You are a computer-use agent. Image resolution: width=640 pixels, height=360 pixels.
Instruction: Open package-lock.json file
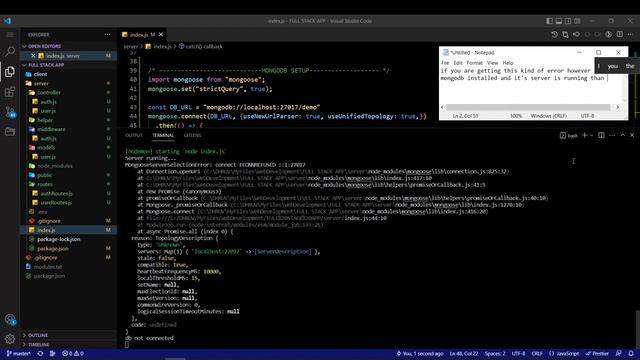pyautogui.click(x=68, y=239)
